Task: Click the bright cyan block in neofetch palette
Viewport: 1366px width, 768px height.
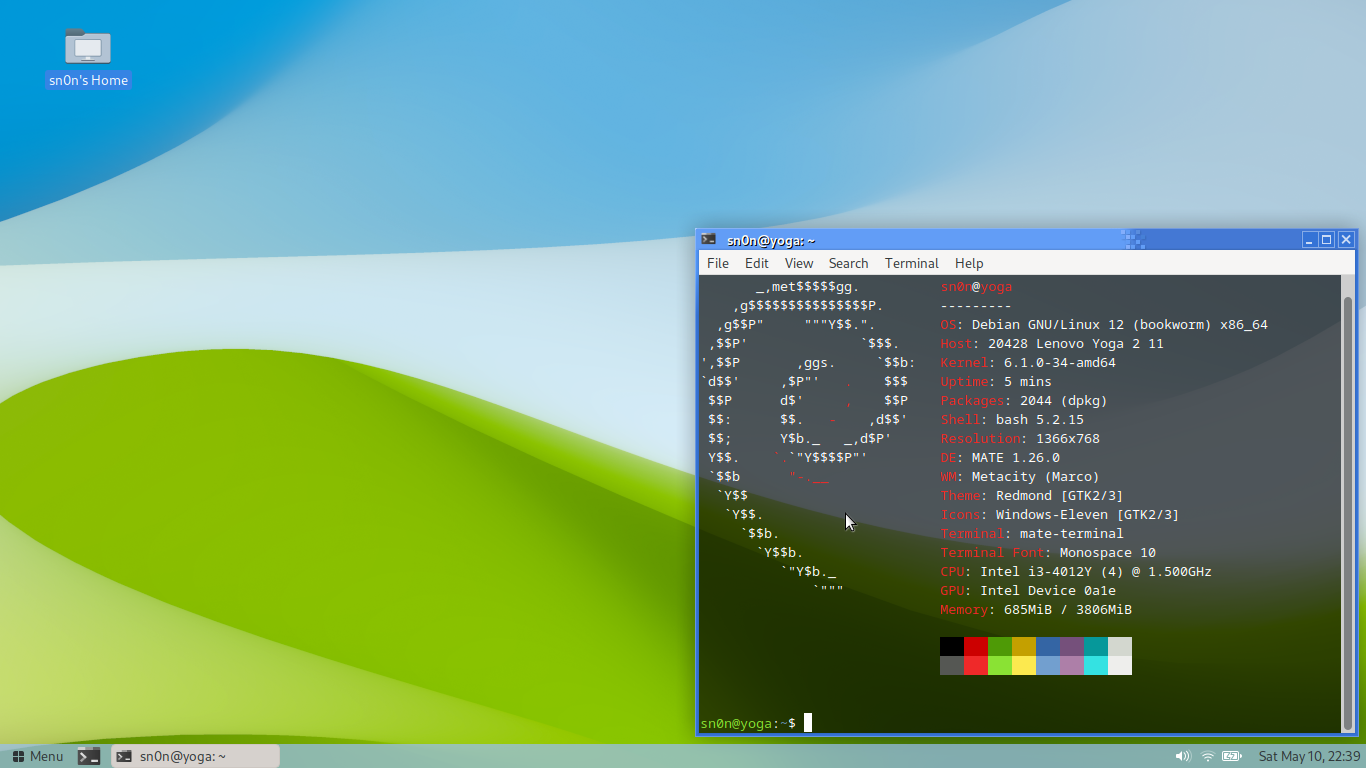Action: tap(1096, 665)
